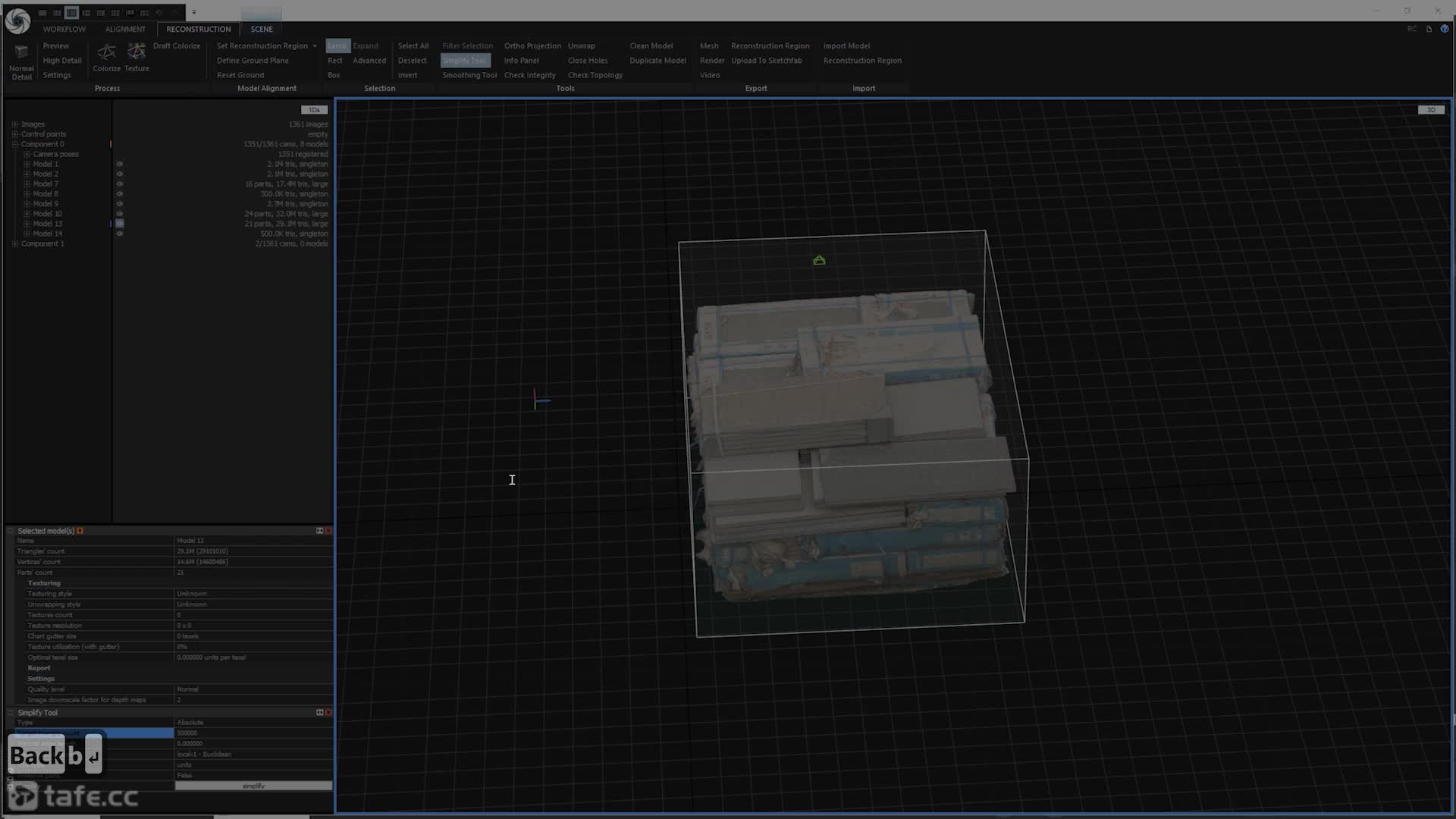This screenshot has height=819, width=1456.
Task: Click Upload To Sketchfab
Action: tap(767, 61)
